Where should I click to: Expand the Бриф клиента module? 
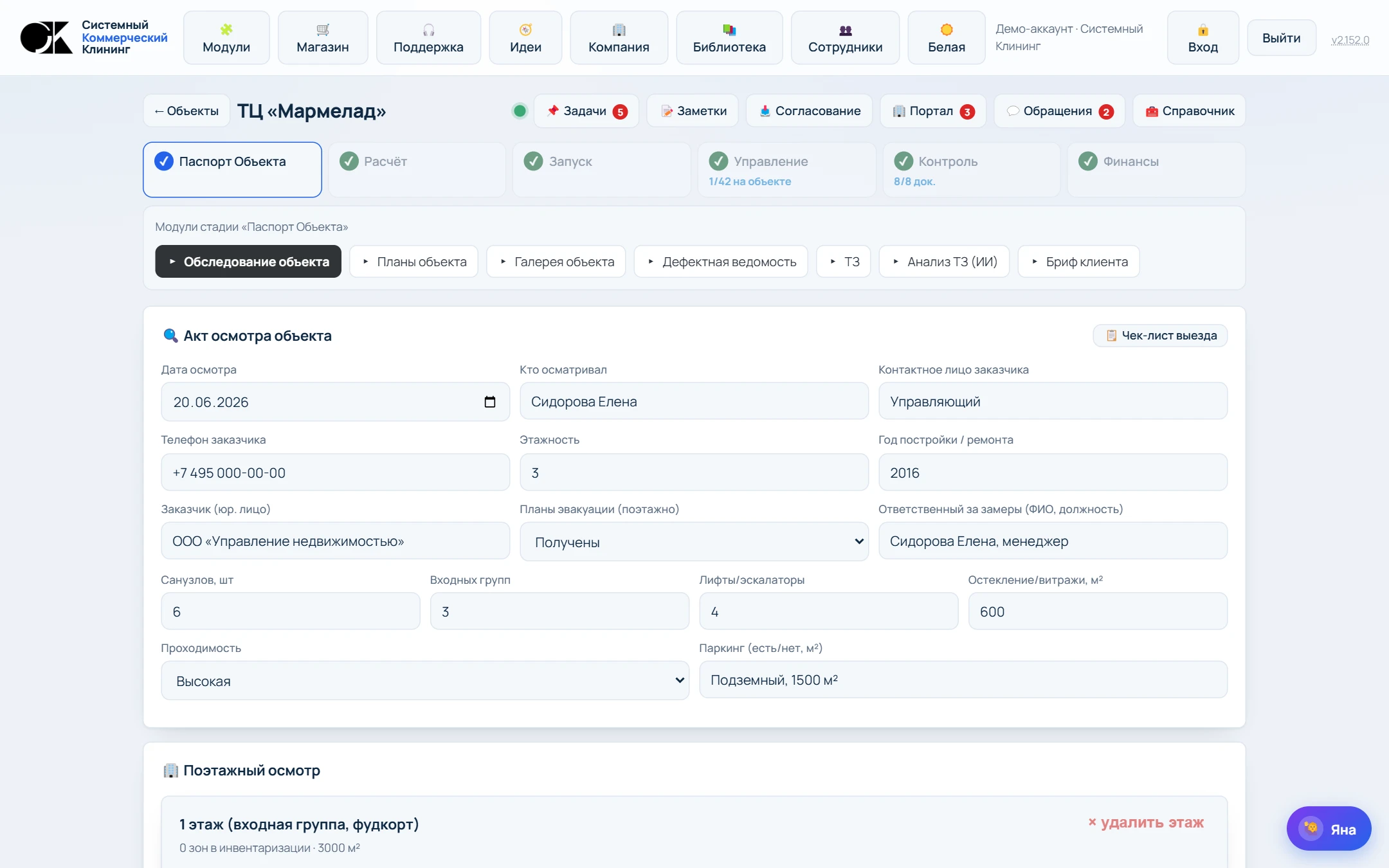(1078, 262)
